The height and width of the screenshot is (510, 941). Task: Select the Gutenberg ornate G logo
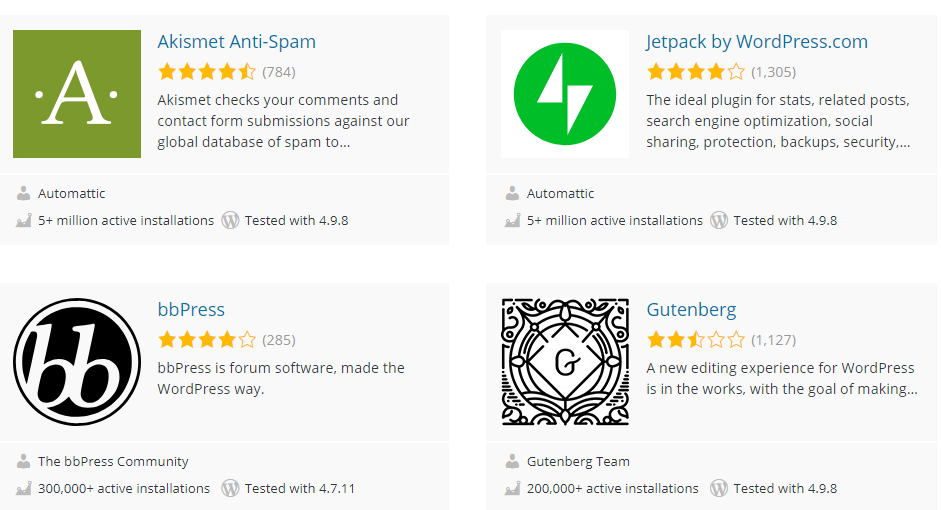point(565,362)
